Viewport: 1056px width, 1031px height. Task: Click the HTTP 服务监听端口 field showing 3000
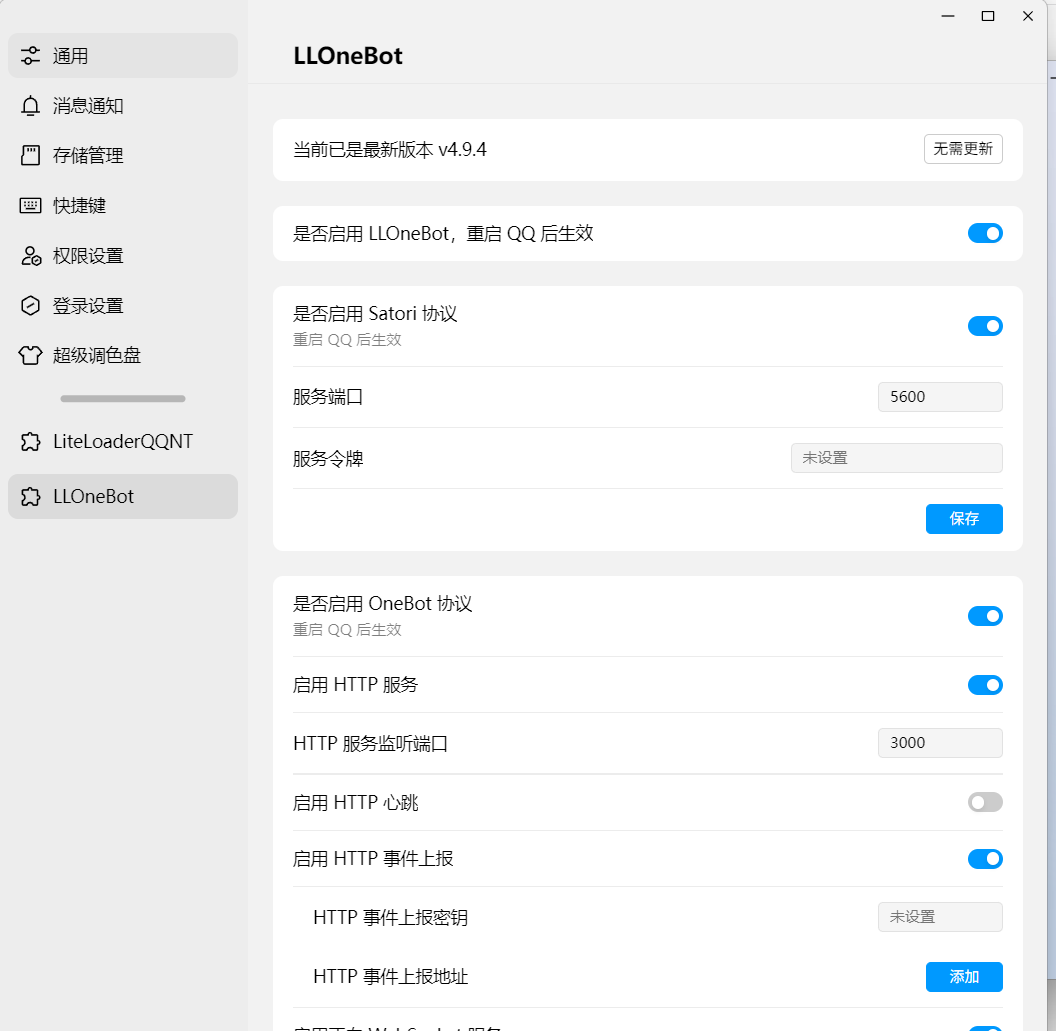(x=940, y=743)
